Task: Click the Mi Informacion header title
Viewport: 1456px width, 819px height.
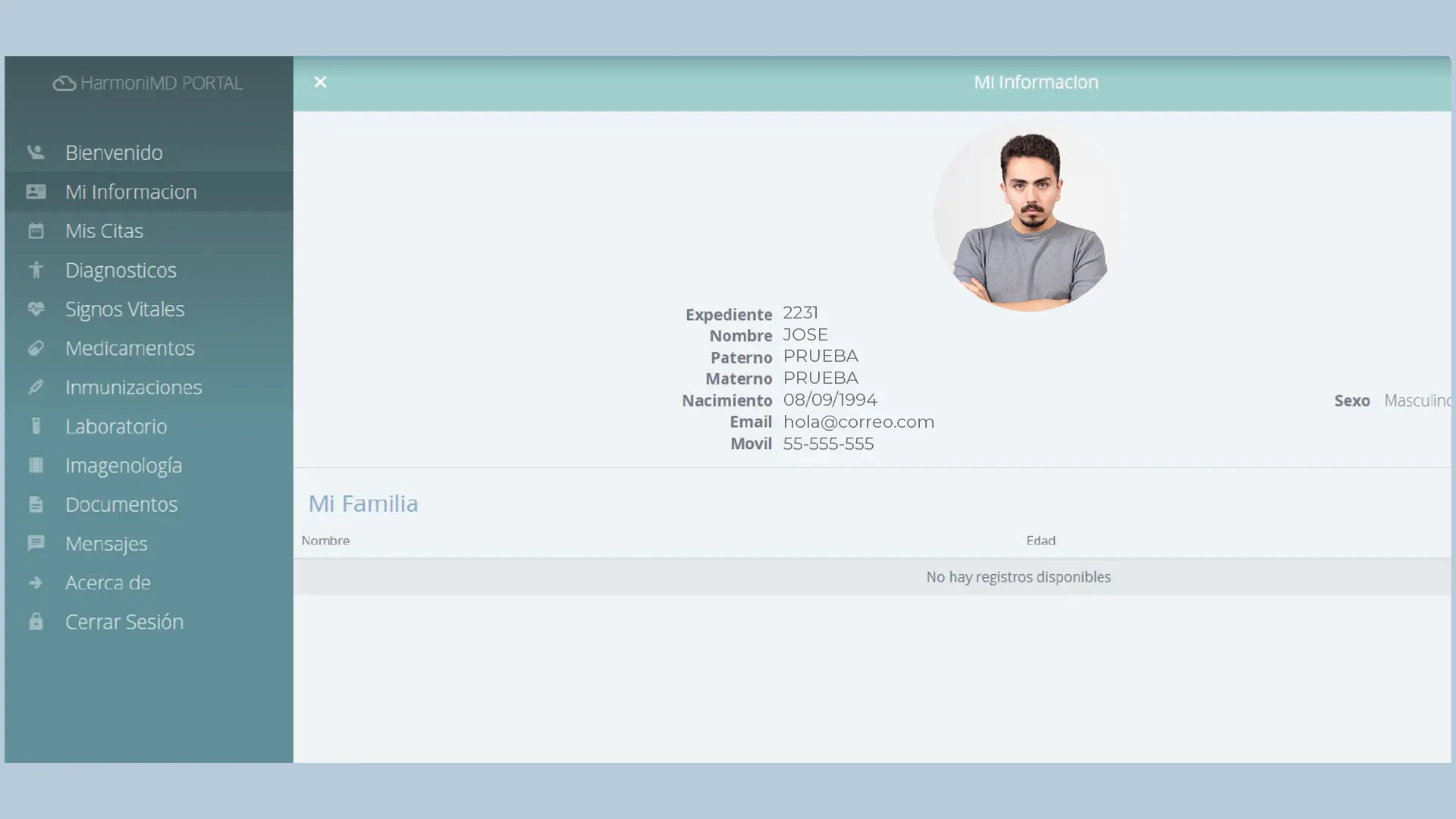Action: [x=1036, y=82]
